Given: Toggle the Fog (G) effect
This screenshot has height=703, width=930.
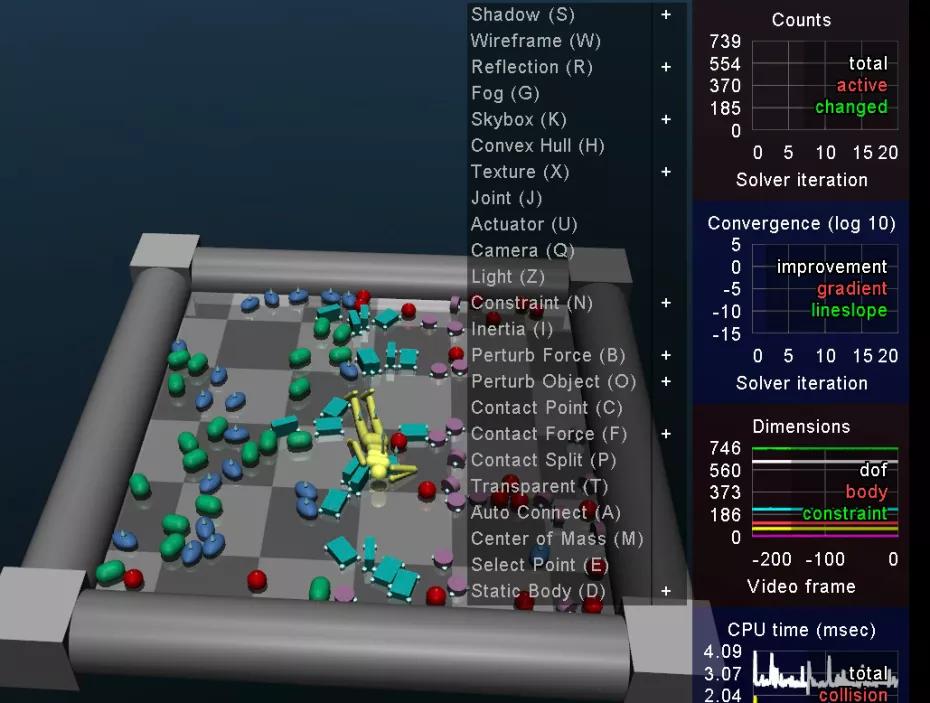Looking at the screenshot, I should (504, 93).
